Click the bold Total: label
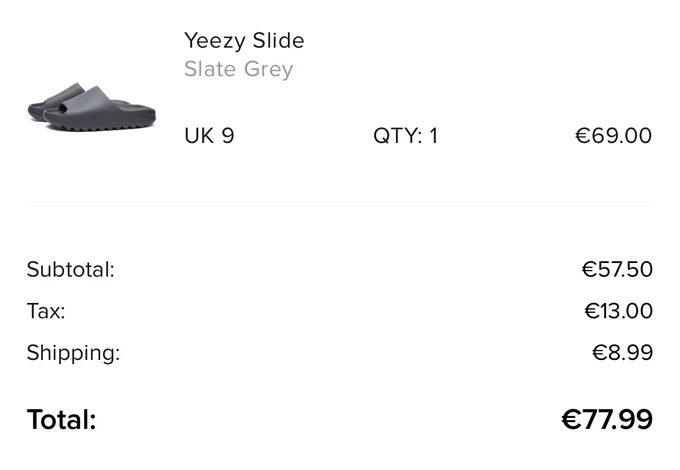Viewport: 680px width, 470px height. pos(62,420)
